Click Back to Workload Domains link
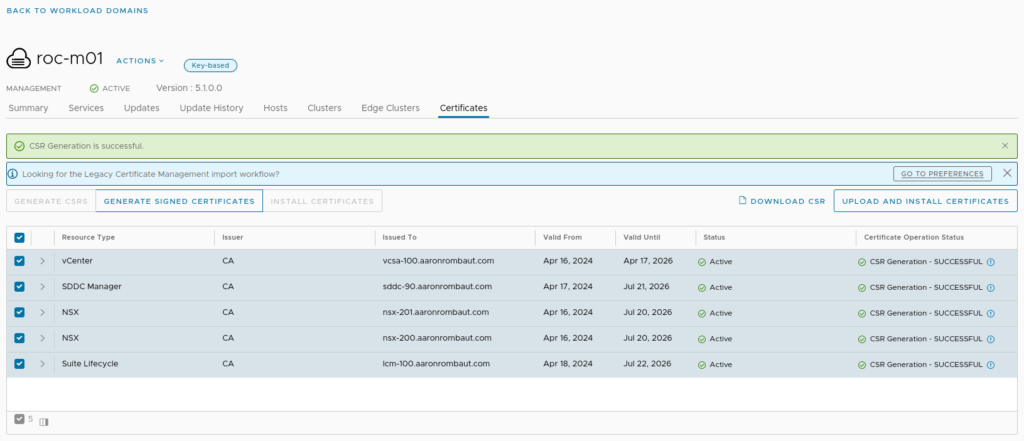 point(78,11)
